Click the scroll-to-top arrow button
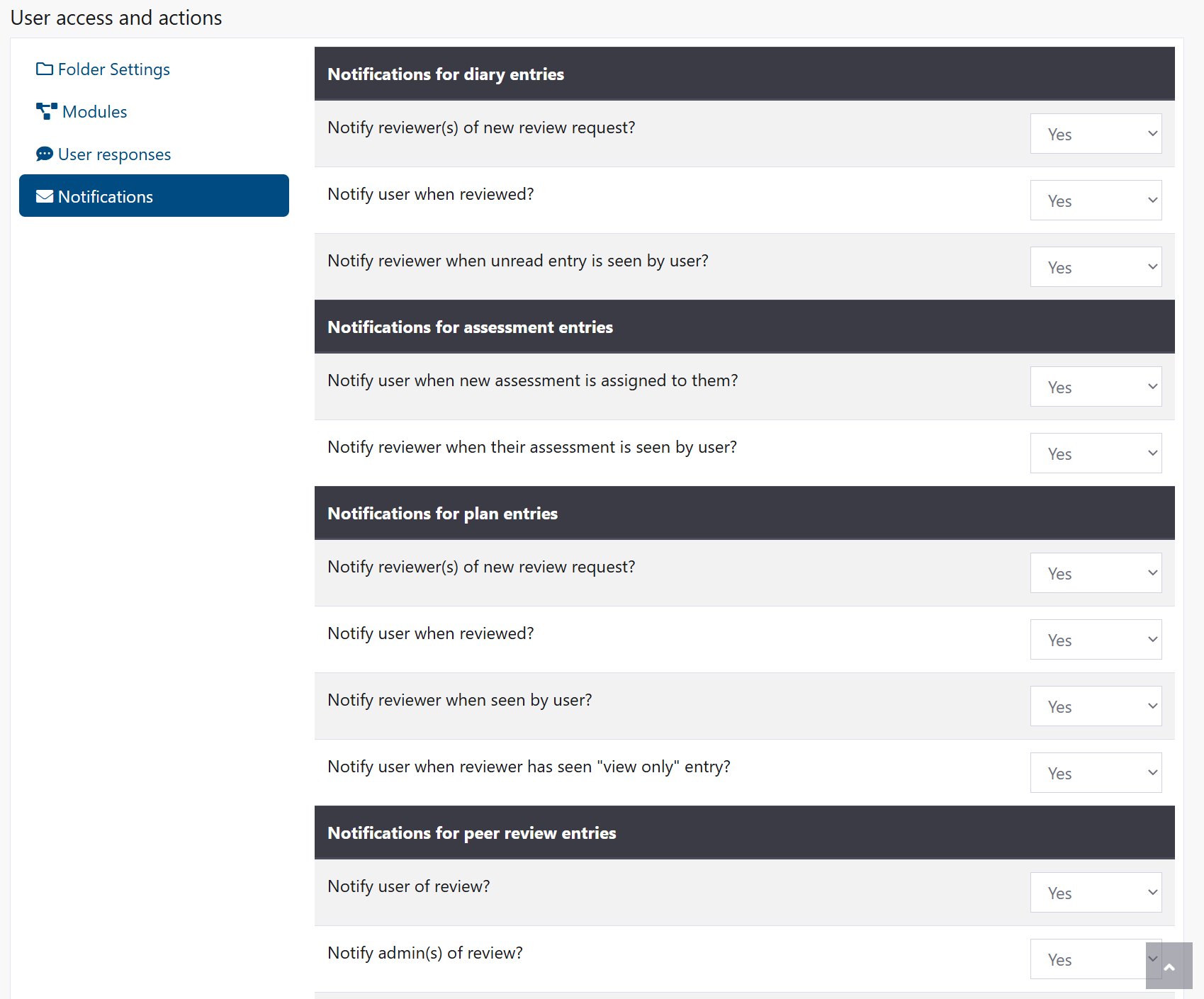 point(1170,967)
